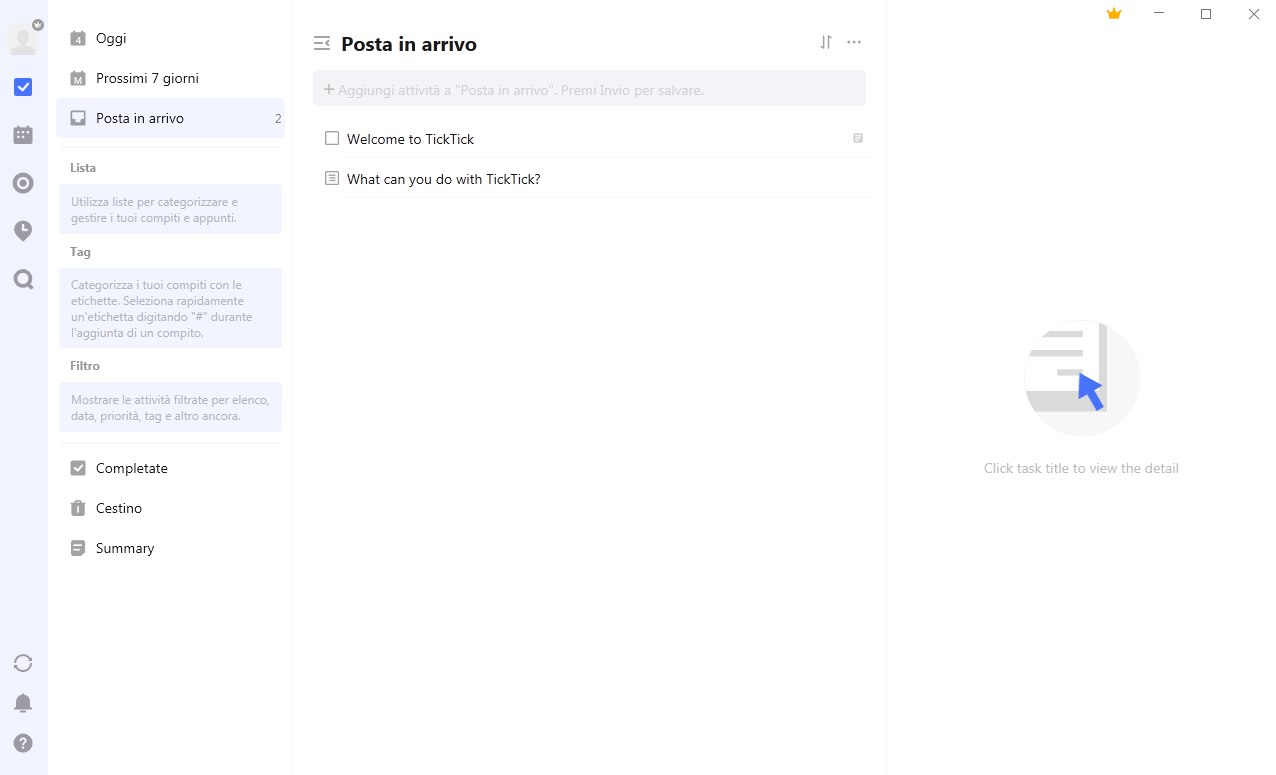Click the Filtro section header
This screenshot has height=775, width=1276.
click(85, 366)
